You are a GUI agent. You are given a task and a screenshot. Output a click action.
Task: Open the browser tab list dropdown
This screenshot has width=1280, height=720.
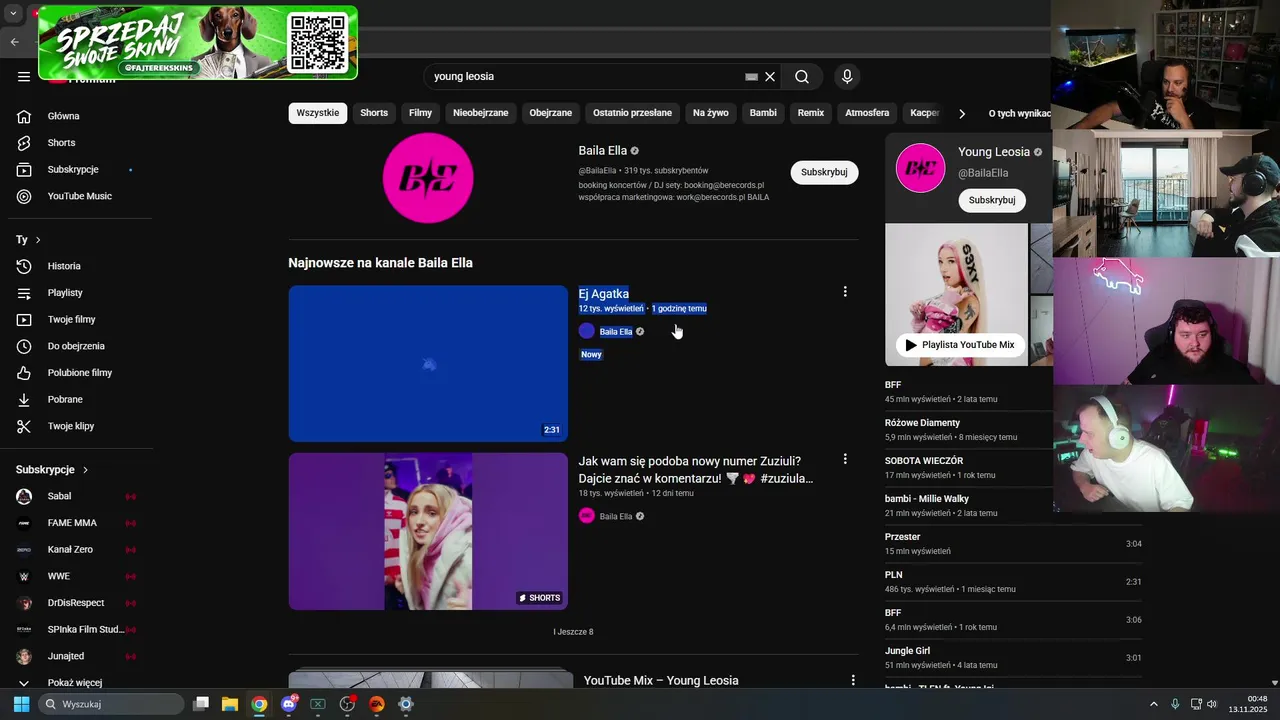point(13,14)
